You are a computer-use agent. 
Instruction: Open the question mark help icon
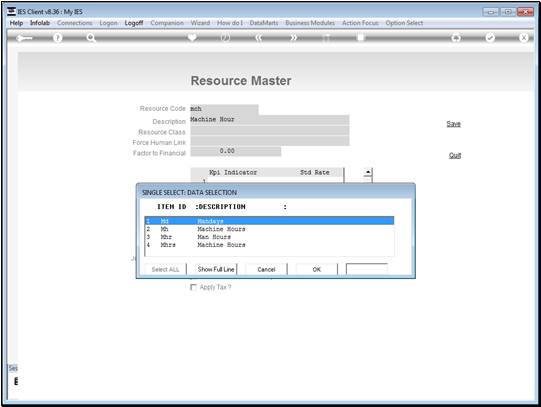pyautogui.click(x=58, y=38)
